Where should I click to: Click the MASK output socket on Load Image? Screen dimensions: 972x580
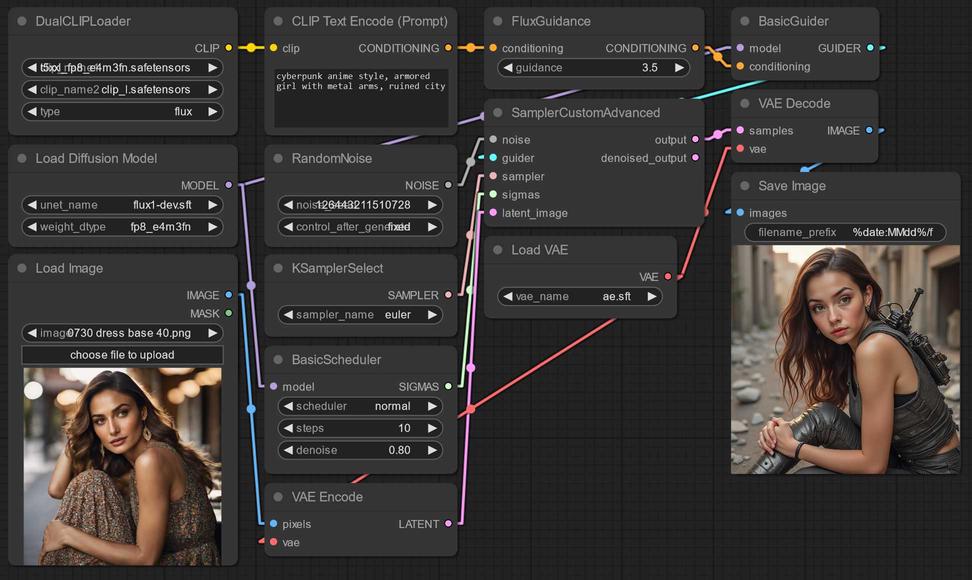[229, 314]
